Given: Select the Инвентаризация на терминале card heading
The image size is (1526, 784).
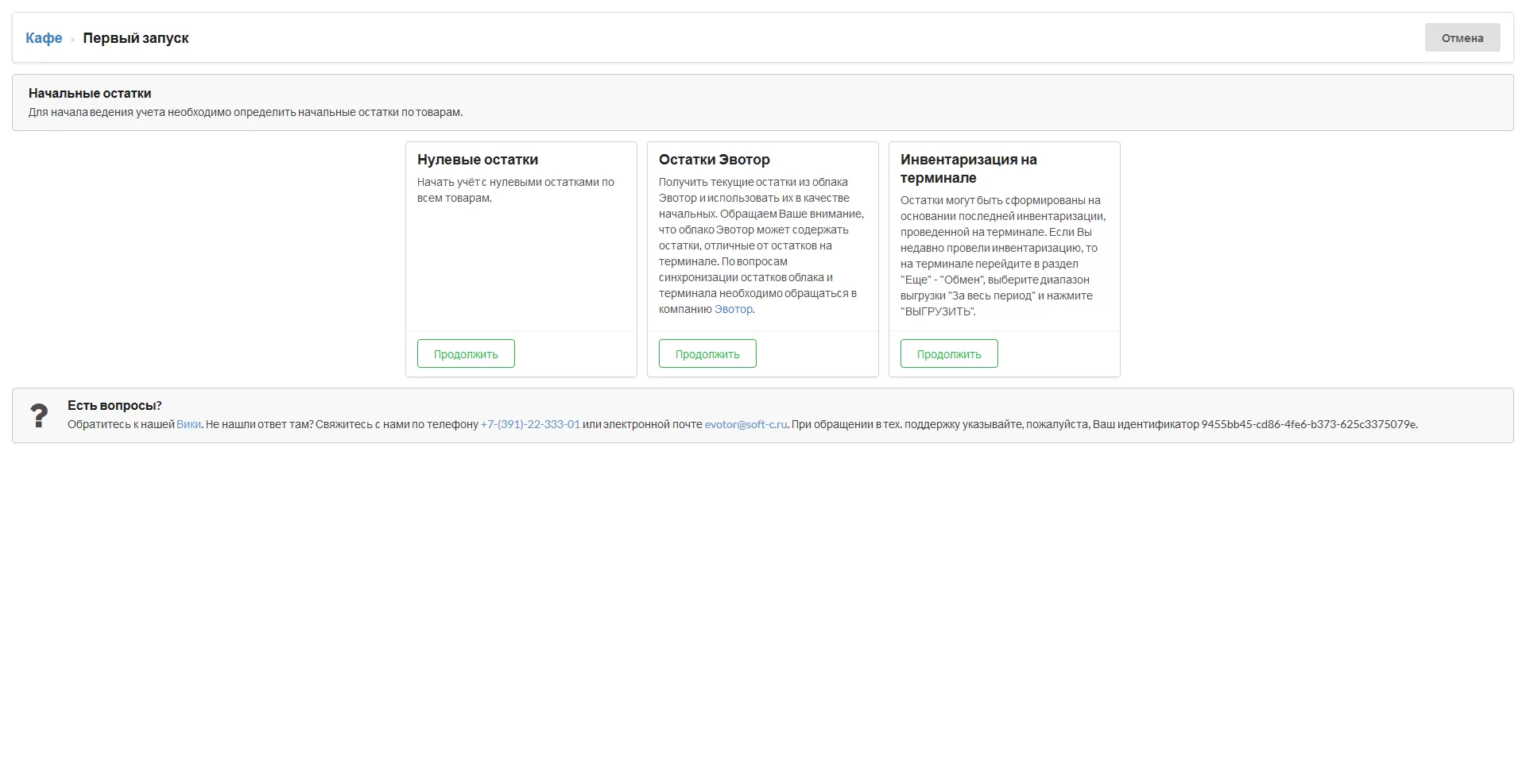Looking at the screenshot, I should (x=968, y=168).
